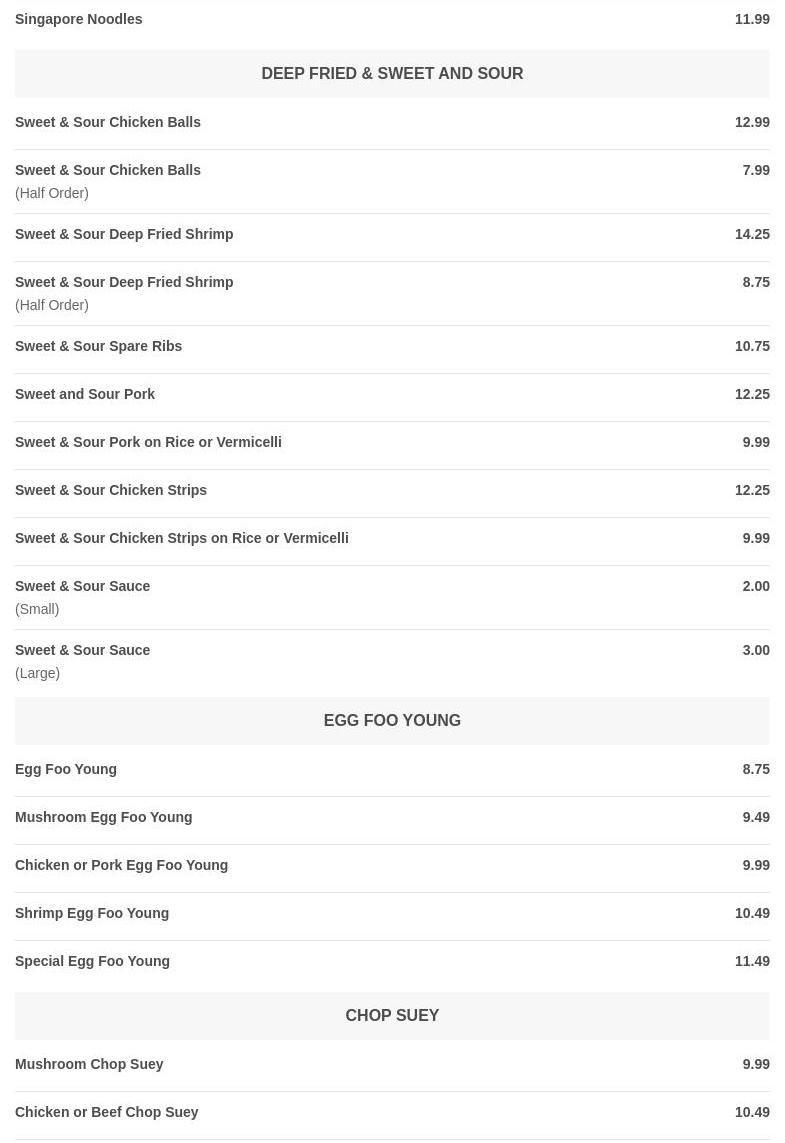This screenshot has height=1143, width=785.
Task: Choose Sweet & Sour Chicken Strips at 12.25
Action: tap(111, 490)
